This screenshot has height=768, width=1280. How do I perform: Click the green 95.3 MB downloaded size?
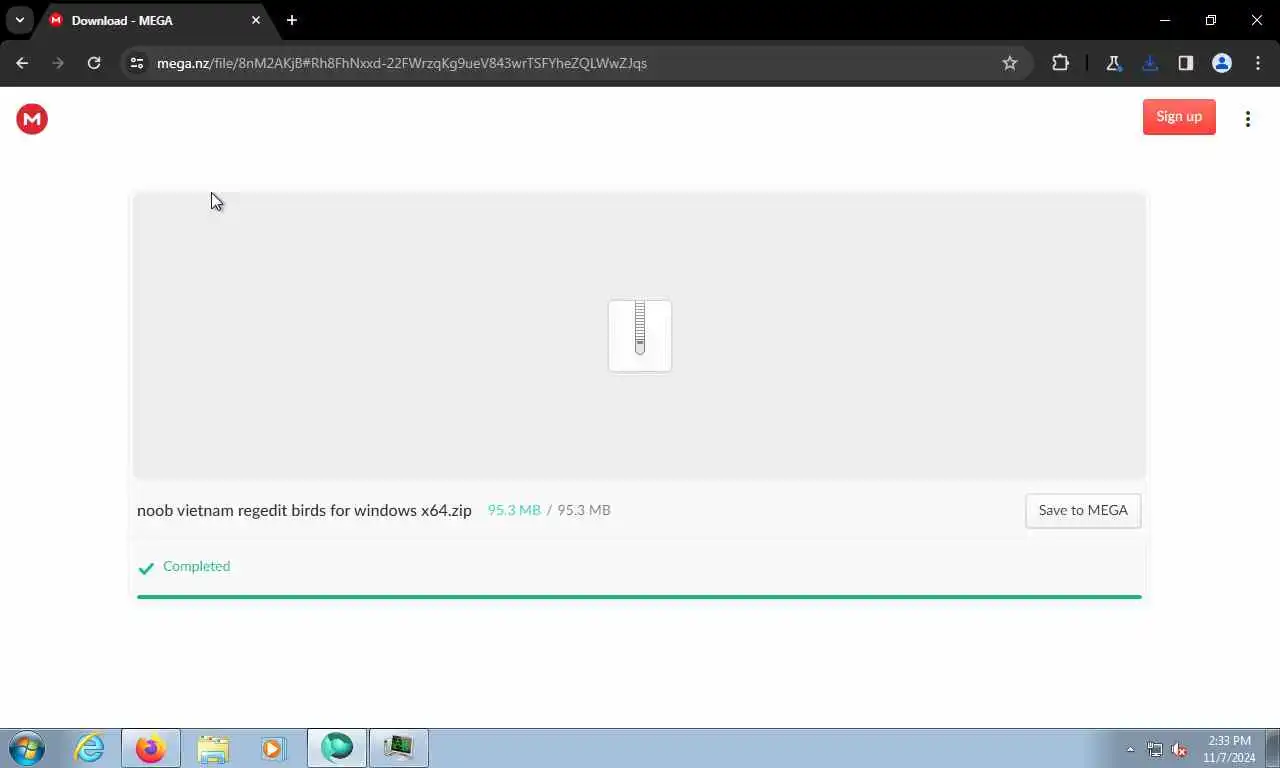(x=514, y=510)
